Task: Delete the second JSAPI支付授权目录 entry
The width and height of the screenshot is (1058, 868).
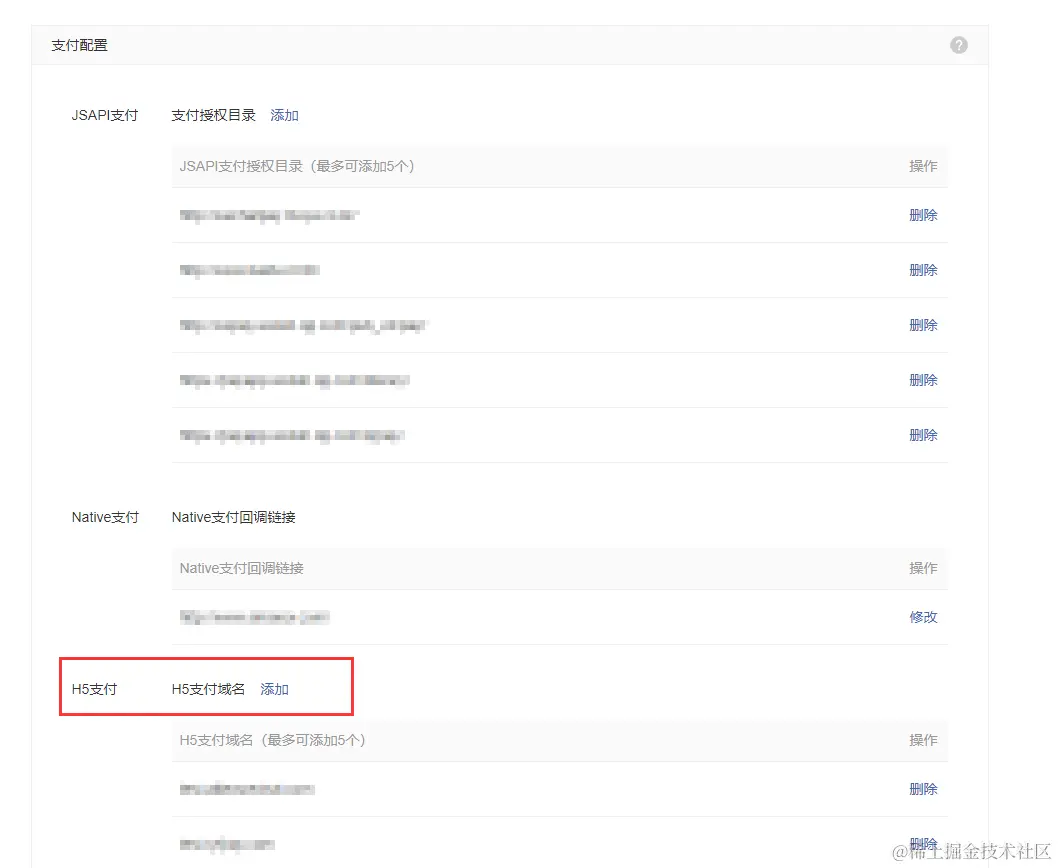Action: [923, 270]
